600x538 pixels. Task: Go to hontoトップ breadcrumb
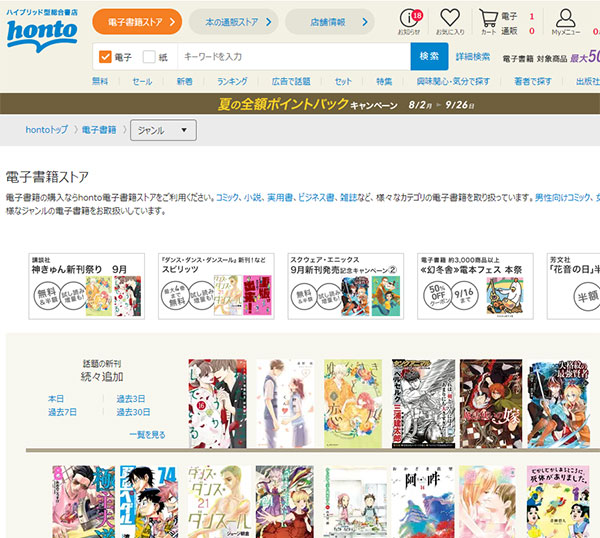pyautogui.click(x=46, y=130)
